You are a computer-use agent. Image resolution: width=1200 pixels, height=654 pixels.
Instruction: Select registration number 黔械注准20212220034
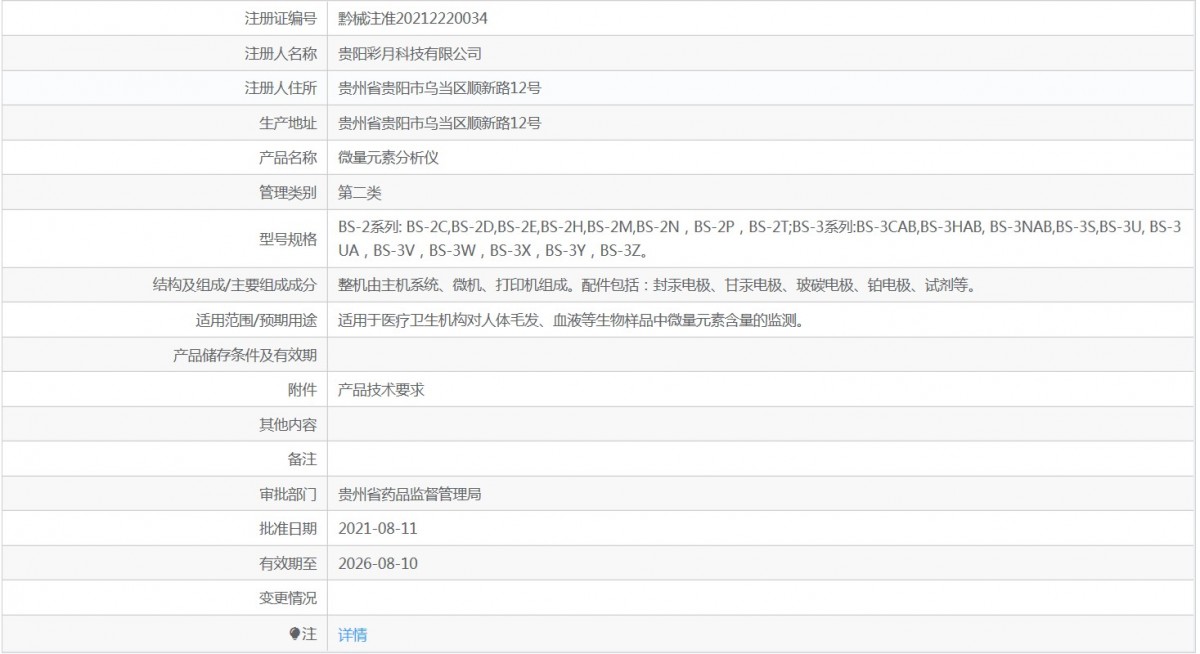click(413, 18)
